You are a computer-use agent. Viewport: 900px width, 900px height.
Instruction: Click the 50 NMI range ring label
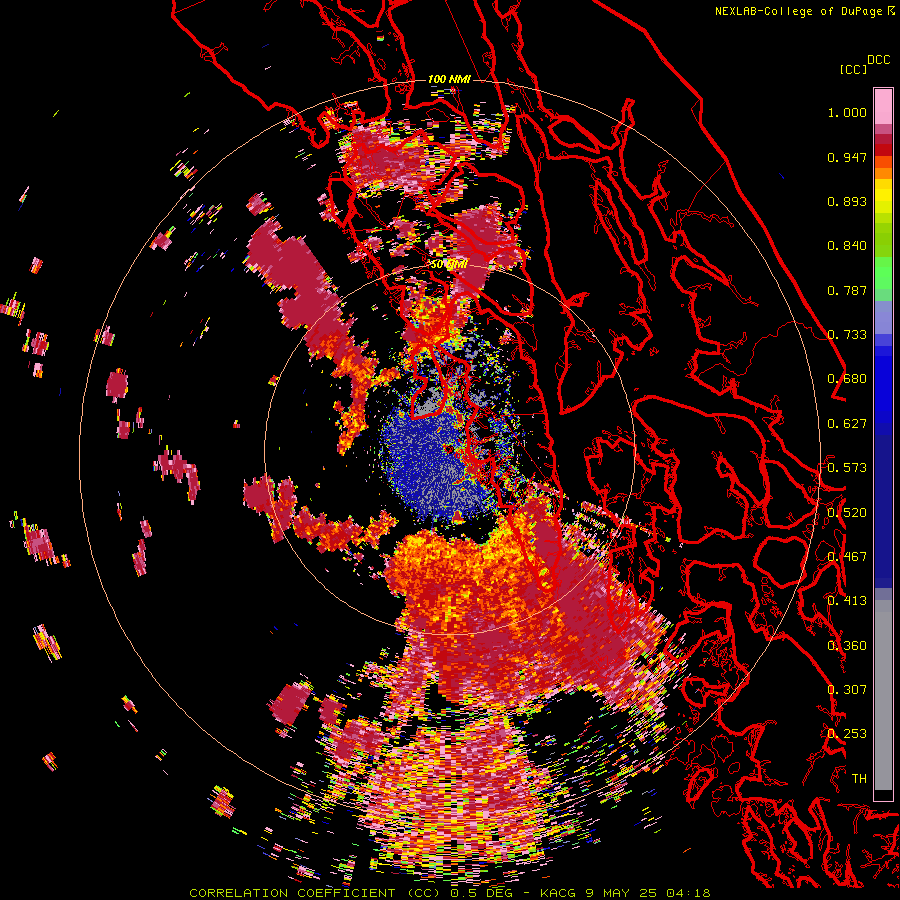coord(449,265)
